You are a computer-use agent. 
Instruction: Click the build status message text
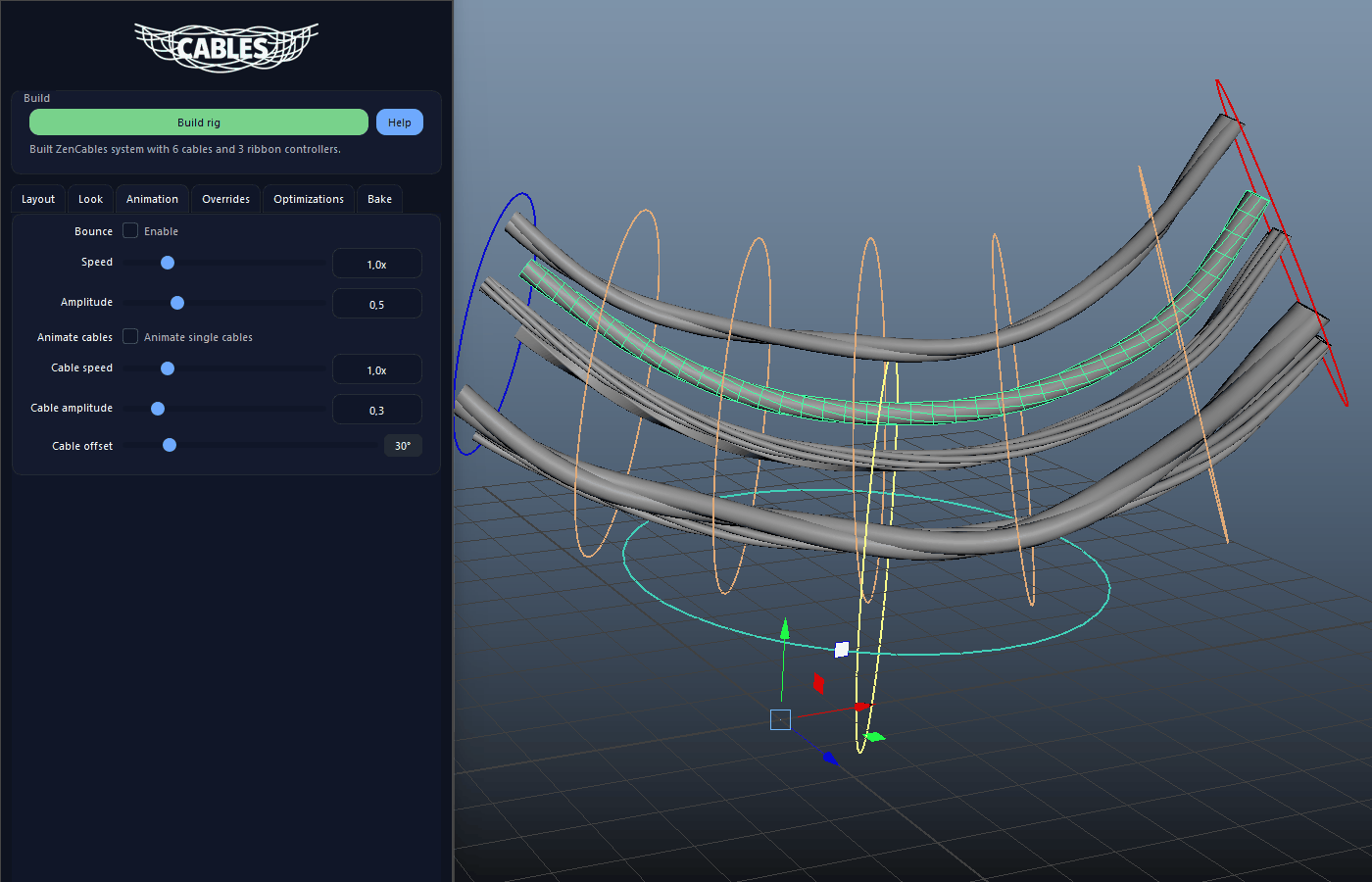(185, 149)
